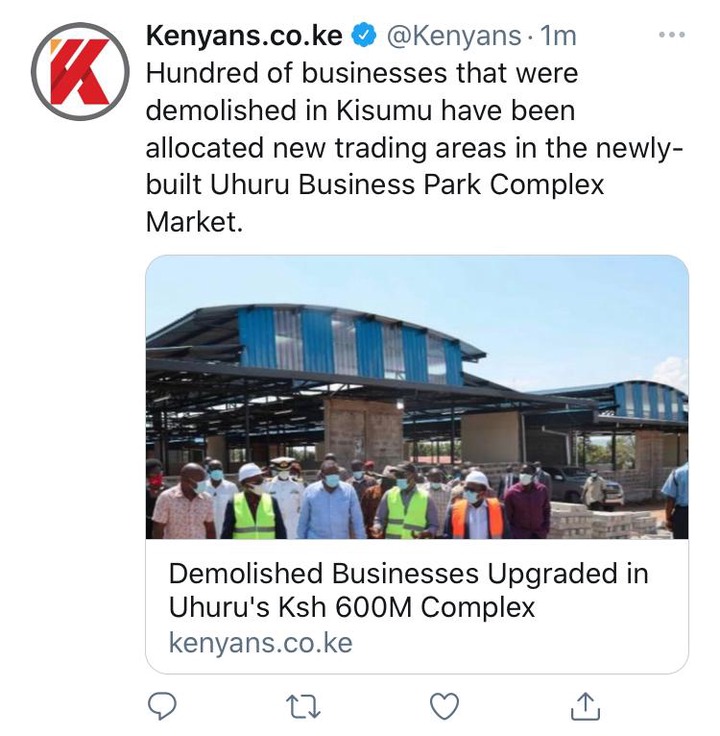This screenshot has height=736, width=720.
Task: Open the 1m timestamp link
Action: pos(558,36)
